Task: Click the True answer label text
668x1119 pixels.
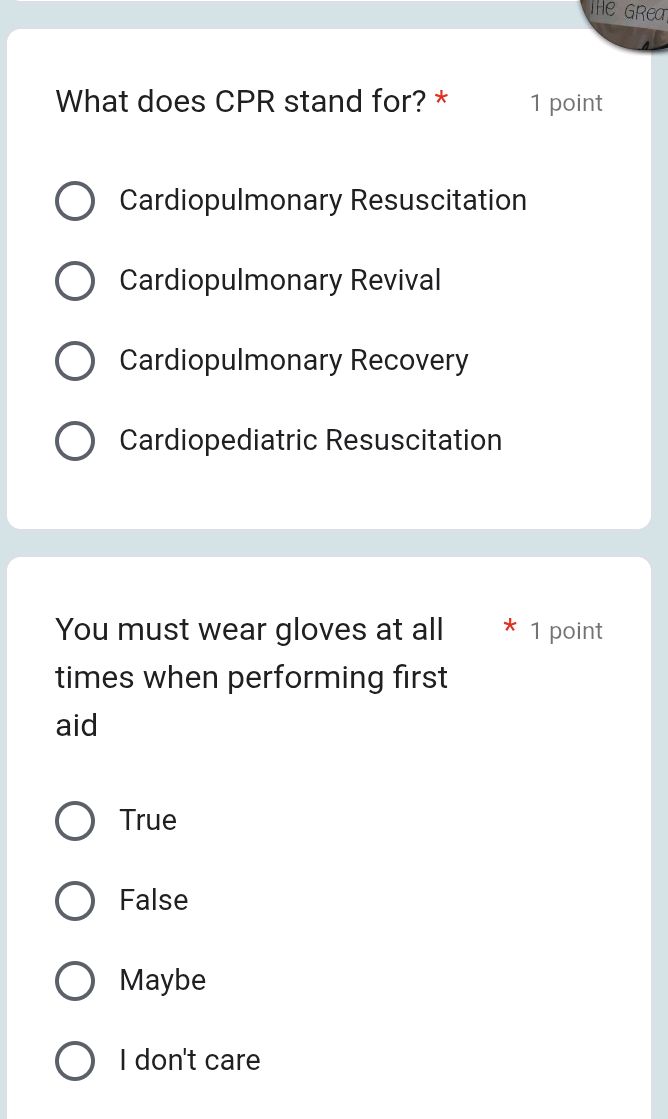Action: click(148, 820)
